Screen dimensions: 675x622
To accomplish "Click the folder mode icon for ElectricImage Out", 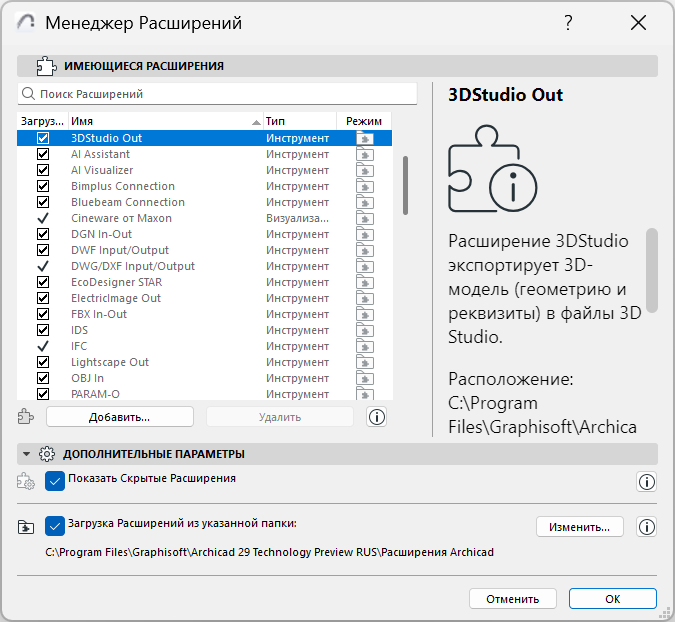I will (365, 298).
